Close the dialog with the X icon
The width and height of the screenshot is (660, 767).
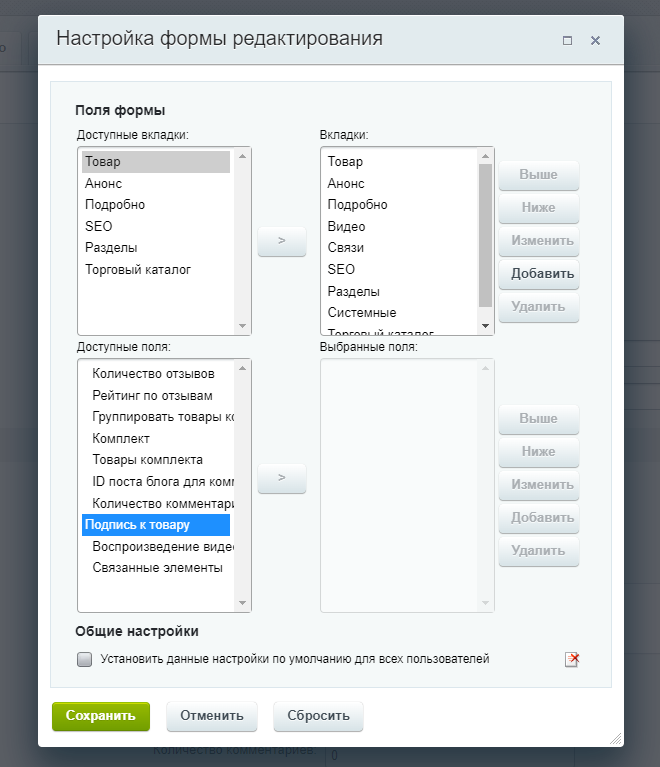click(x=595, y=41)
